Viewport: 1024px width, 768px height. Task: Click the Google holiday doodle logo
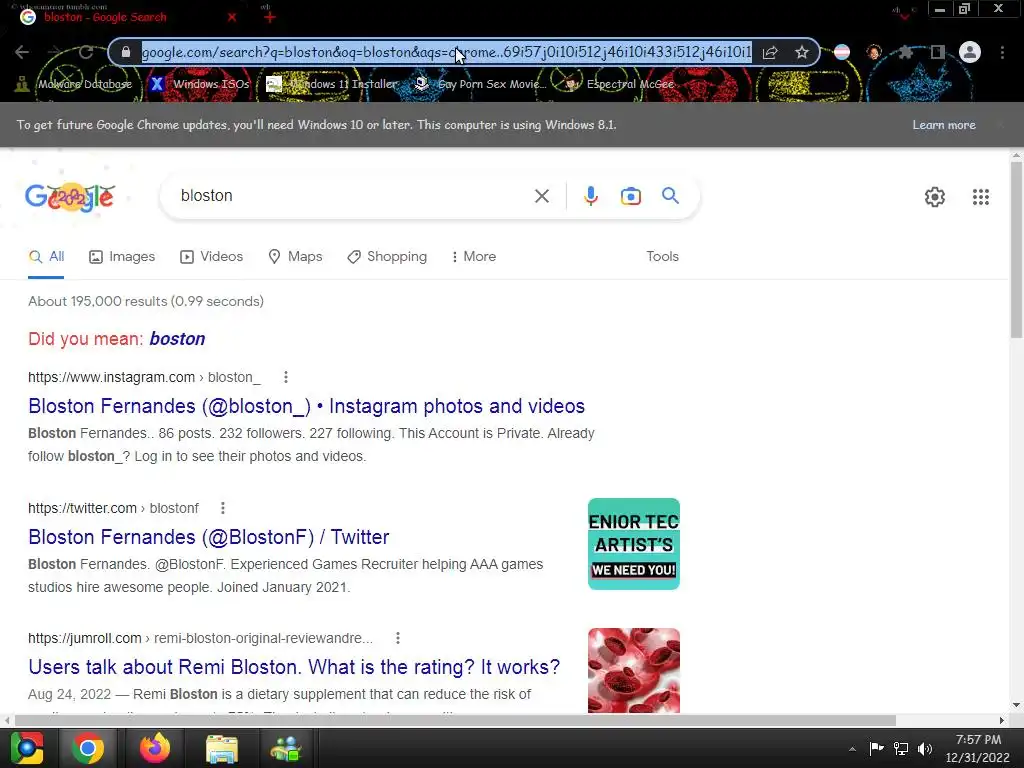point(70,197)
